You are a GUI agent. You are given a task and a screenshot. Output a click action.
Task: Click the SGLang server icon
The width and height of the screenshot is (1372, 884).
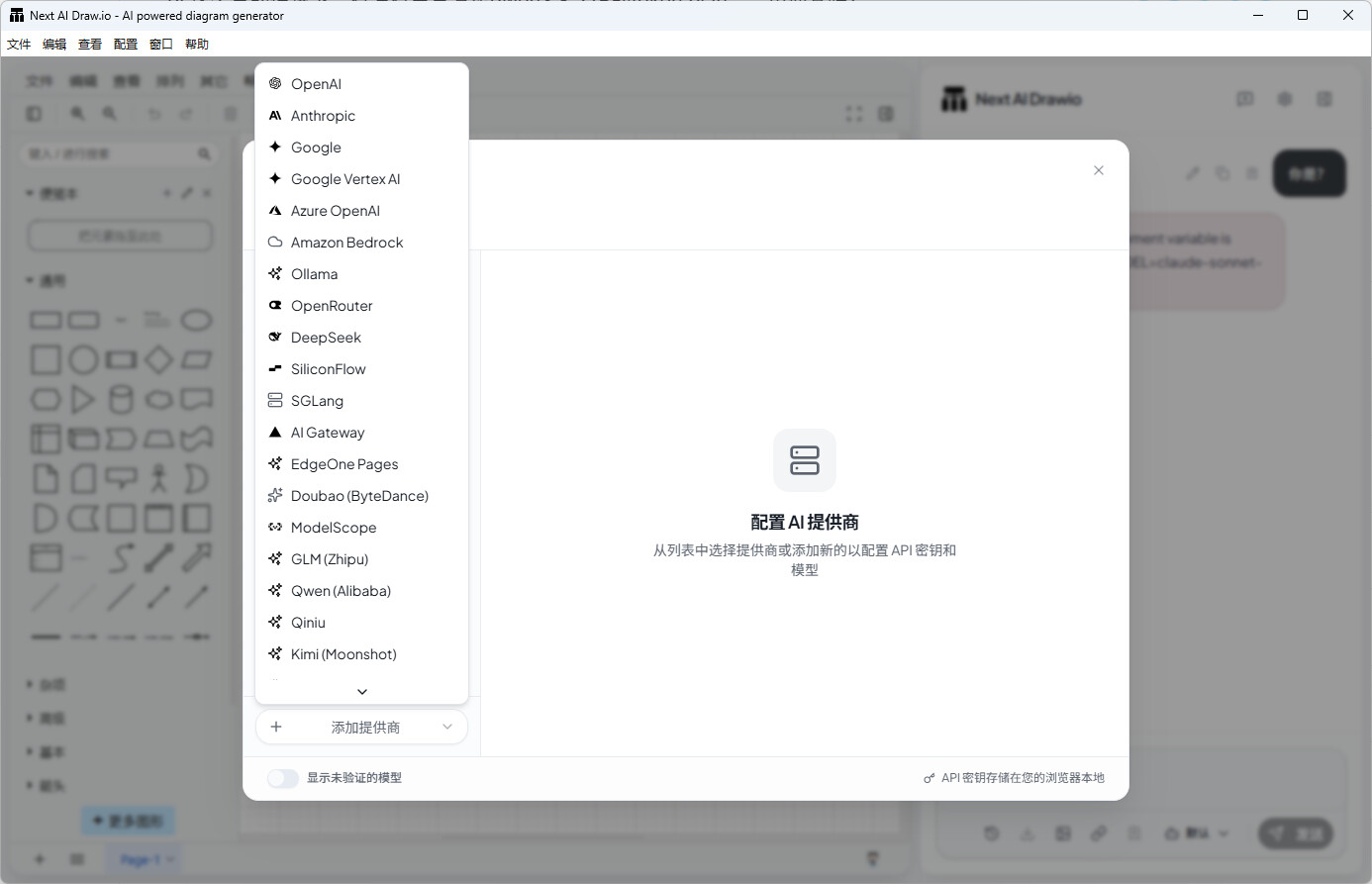(275, 401)
